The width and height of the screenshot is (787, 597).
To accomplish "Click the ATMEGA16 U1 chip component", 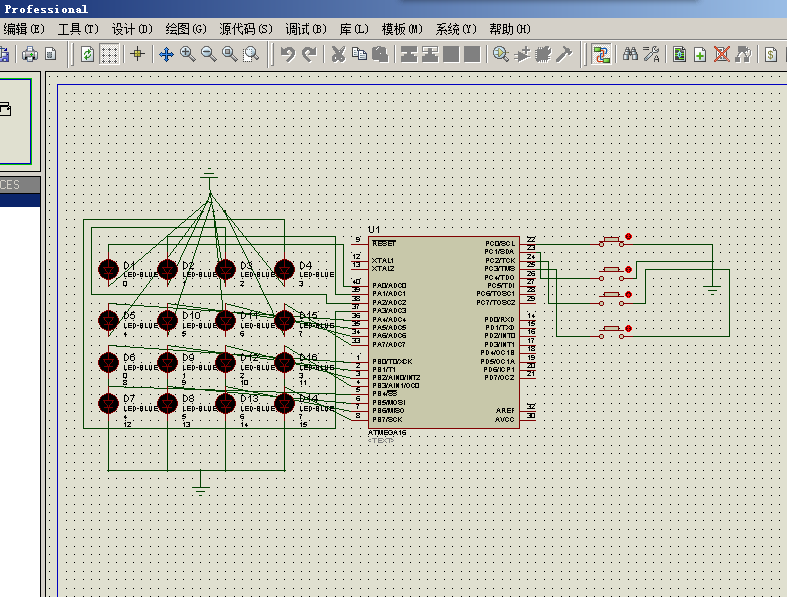I will coord(442,330).
